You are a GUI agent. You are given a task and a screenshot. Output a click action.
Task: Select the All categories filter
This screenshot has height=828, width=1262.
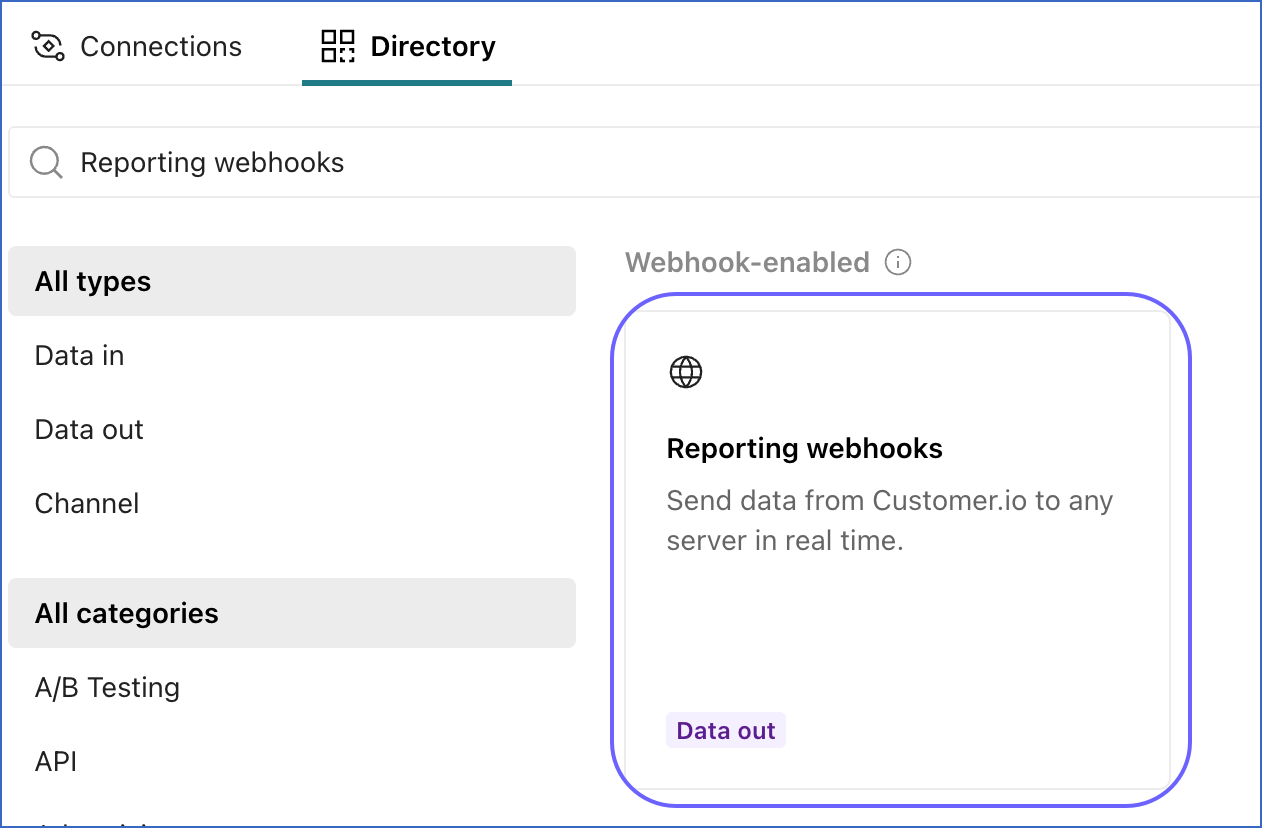click(292, 613)
